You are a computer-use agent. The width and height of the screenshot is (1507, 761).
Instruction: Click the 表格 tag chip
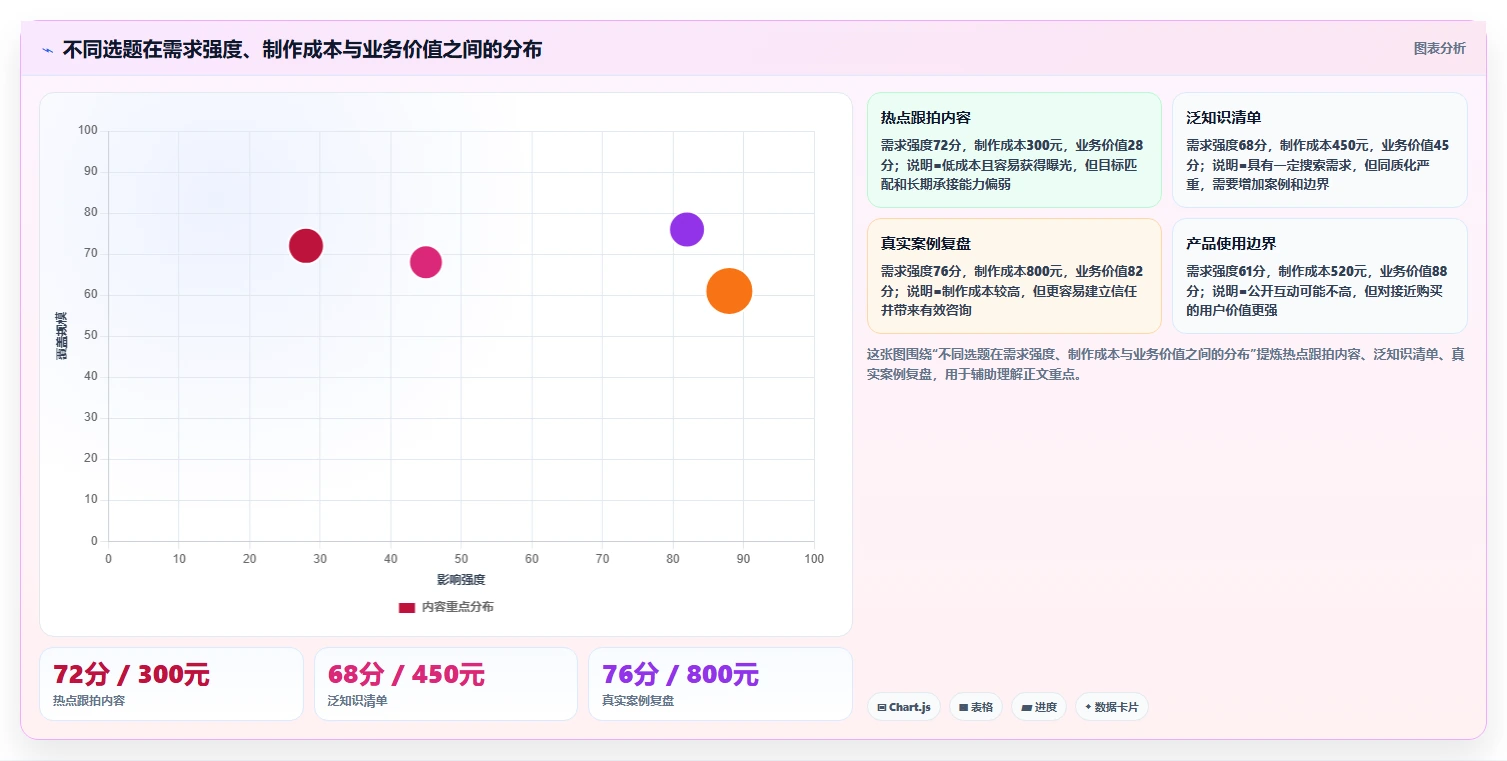pos(976,707)
